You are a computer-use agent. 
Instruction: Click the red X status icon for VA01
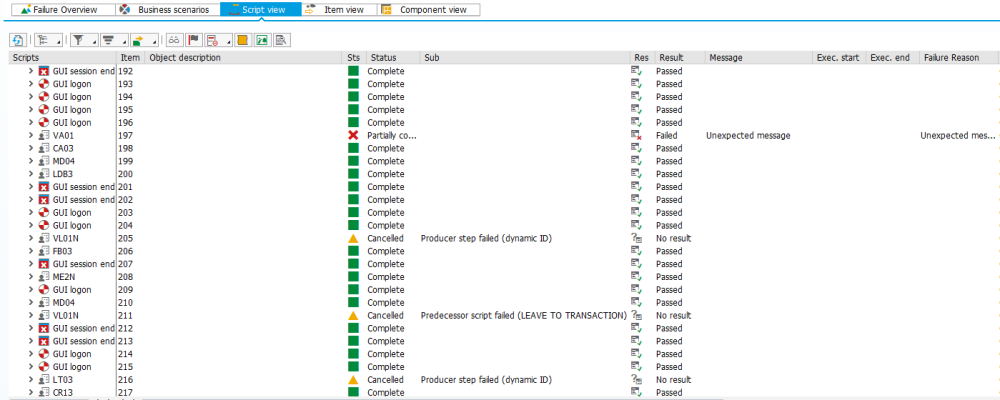[353, 135]
